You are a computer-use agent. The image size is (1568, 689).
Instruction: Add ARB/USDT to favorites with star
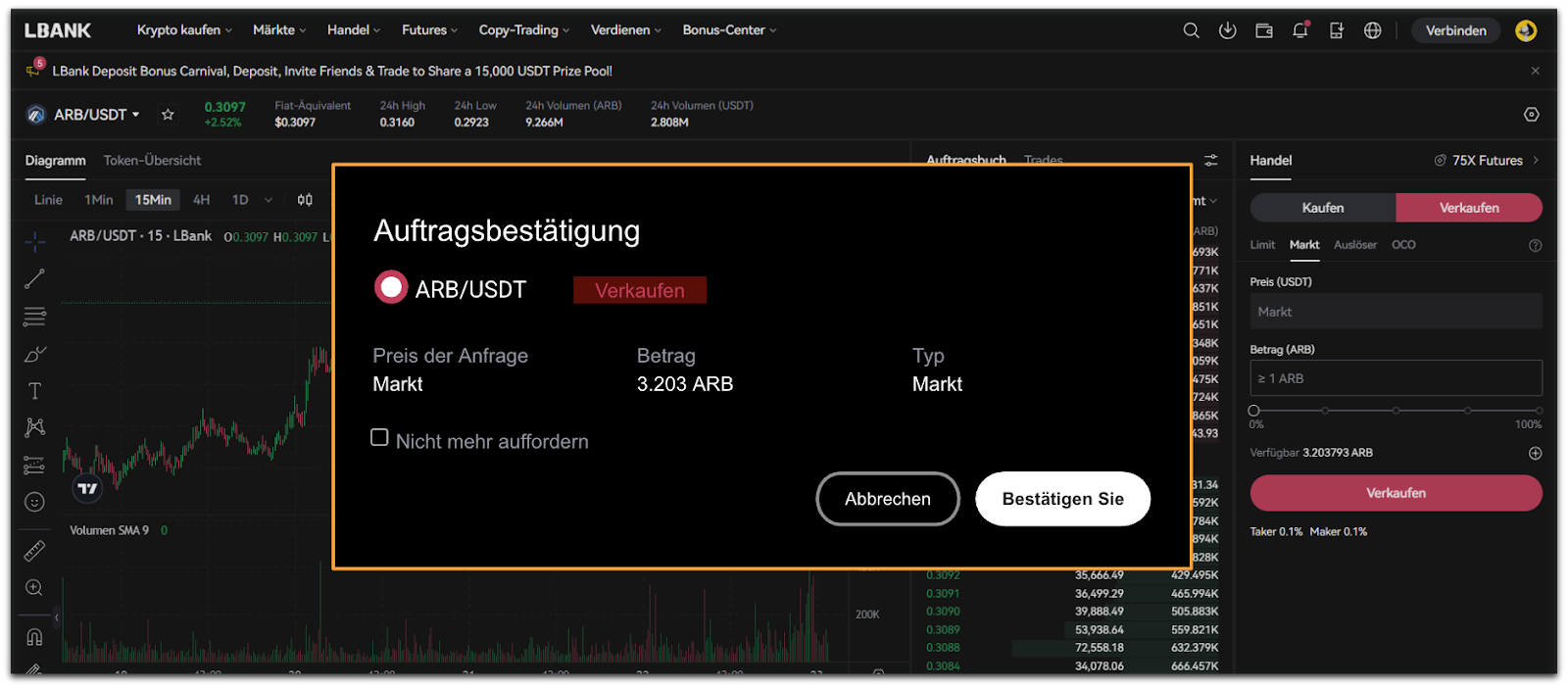point(168,115)
